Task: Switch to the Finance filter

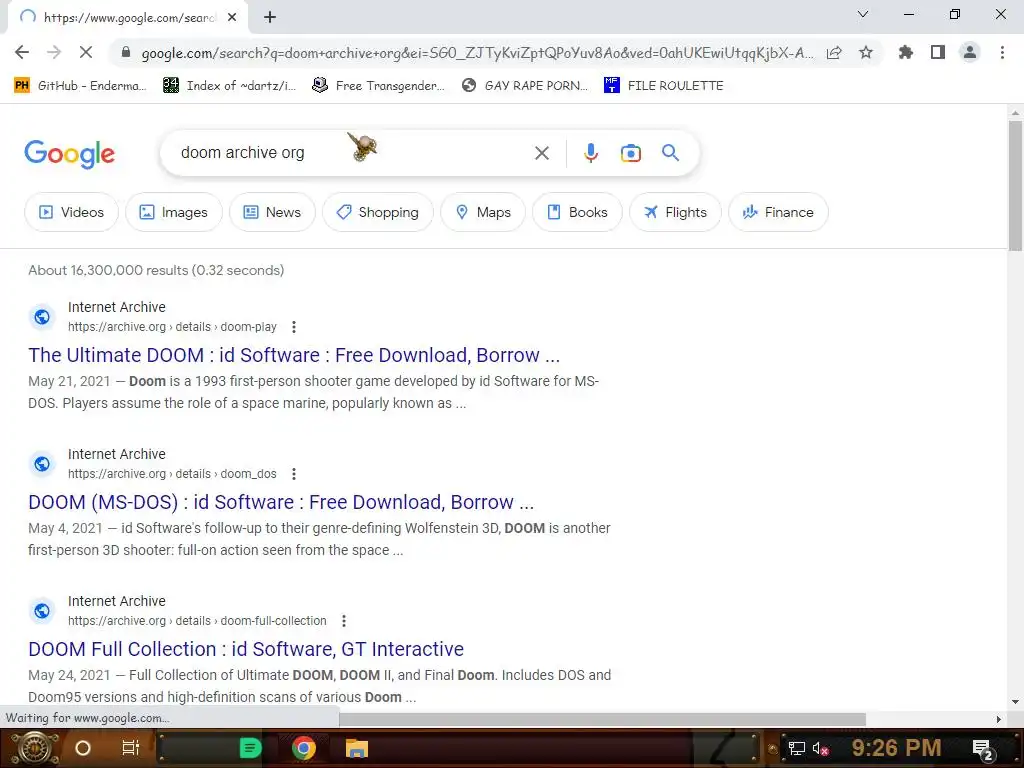Action: coord(778,212)
